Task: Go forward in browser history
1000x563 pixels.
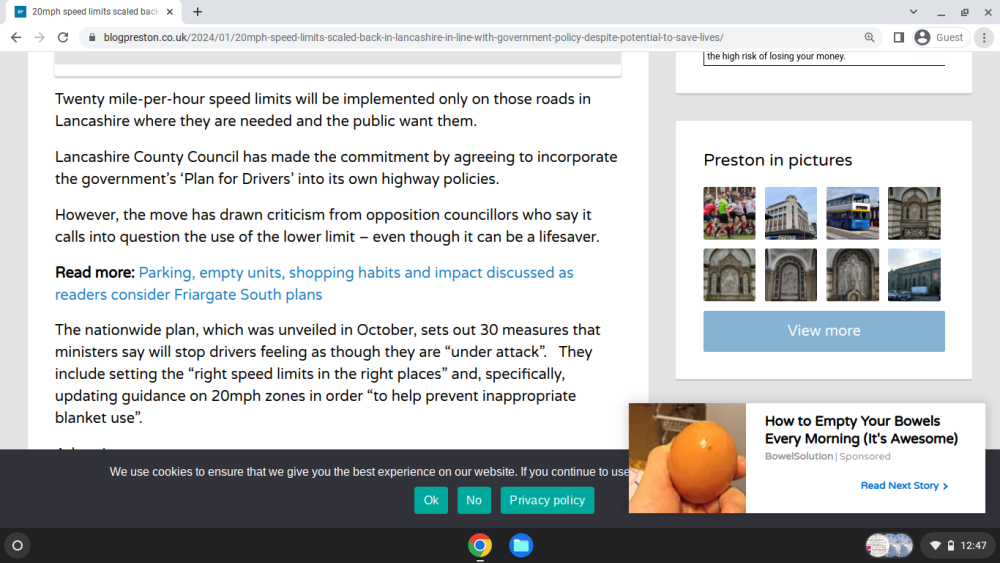Action: (x=40, y=38)
